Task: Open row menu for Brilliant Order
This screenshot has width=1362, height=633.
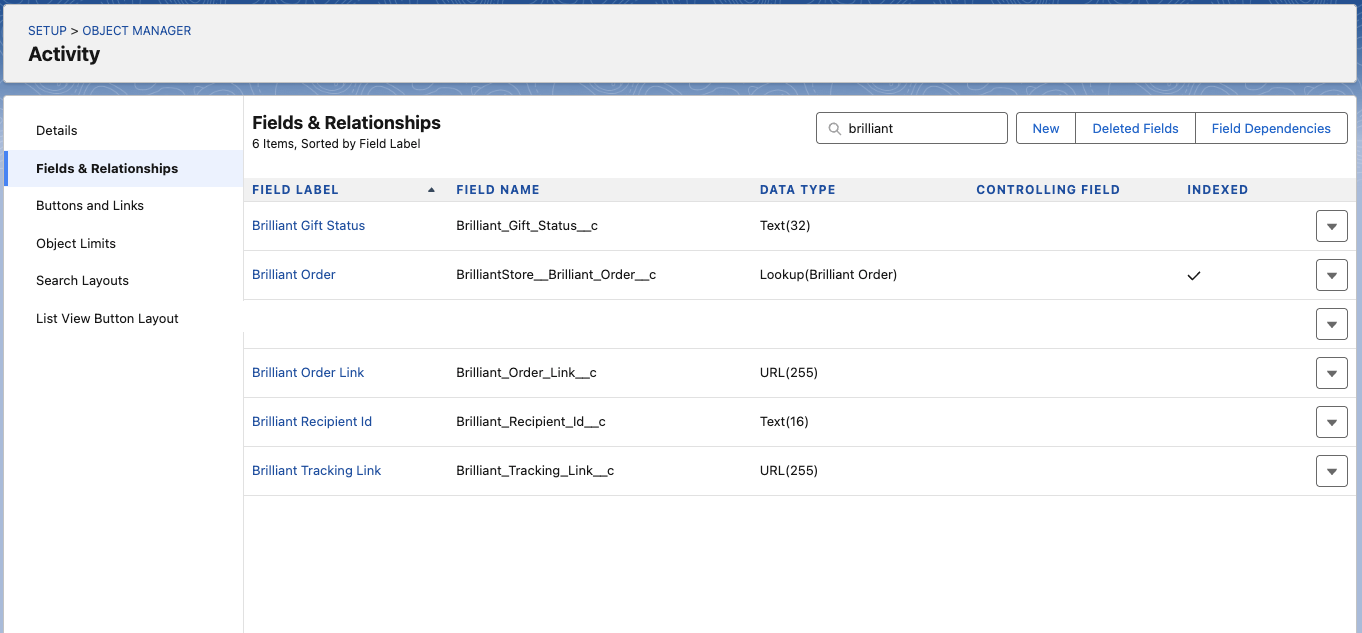Action: pos(1331,276)
